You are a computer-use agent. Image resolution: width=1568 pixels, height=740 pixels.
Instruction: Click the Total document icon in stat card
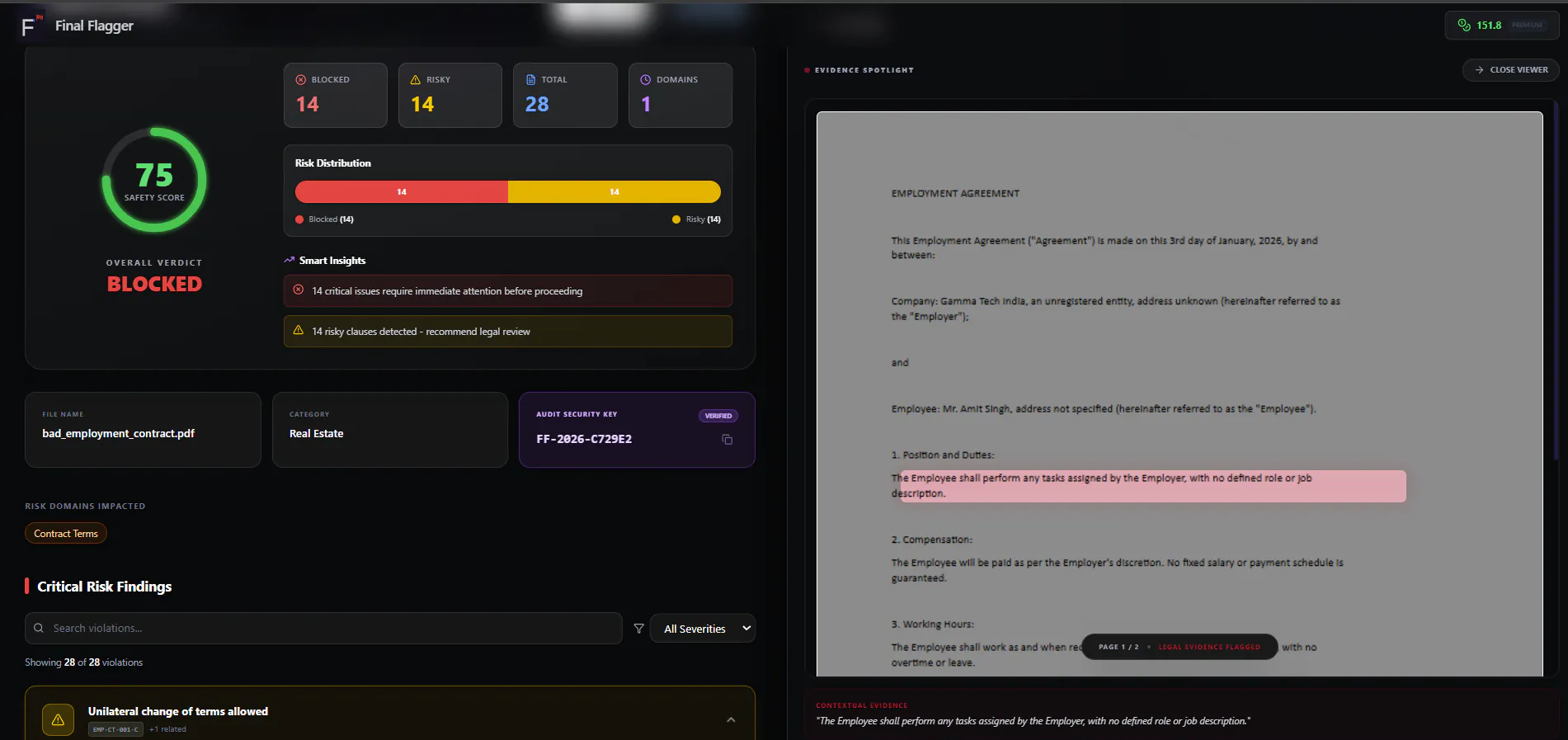pyautogui.click(x=530, y=80)
